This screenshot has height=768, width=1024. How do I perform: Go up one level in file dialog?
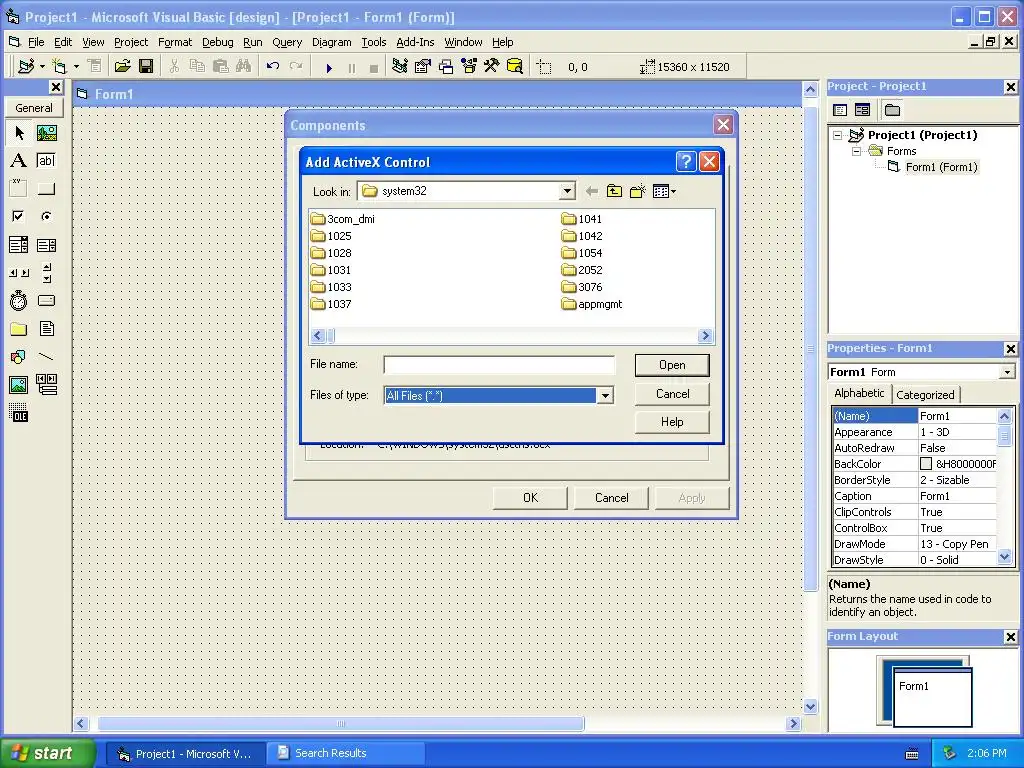(614, 191)
